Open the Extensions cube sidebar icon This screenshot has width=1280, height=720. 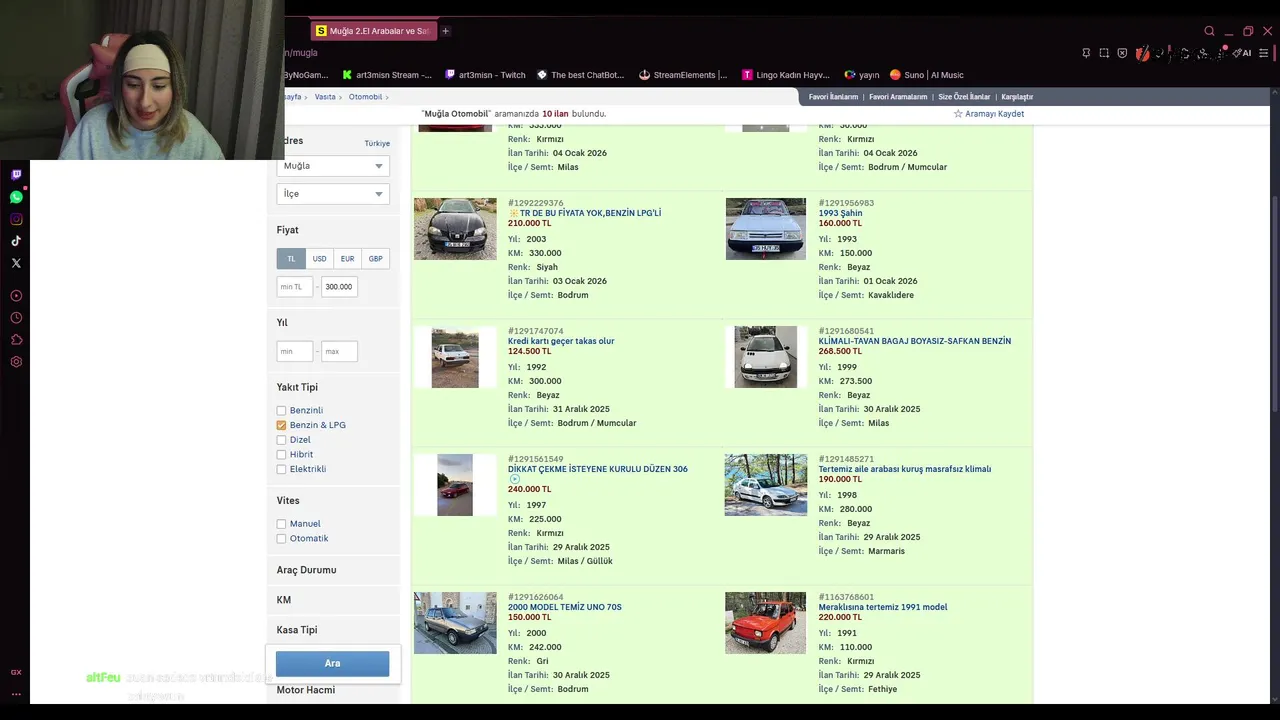16,340
